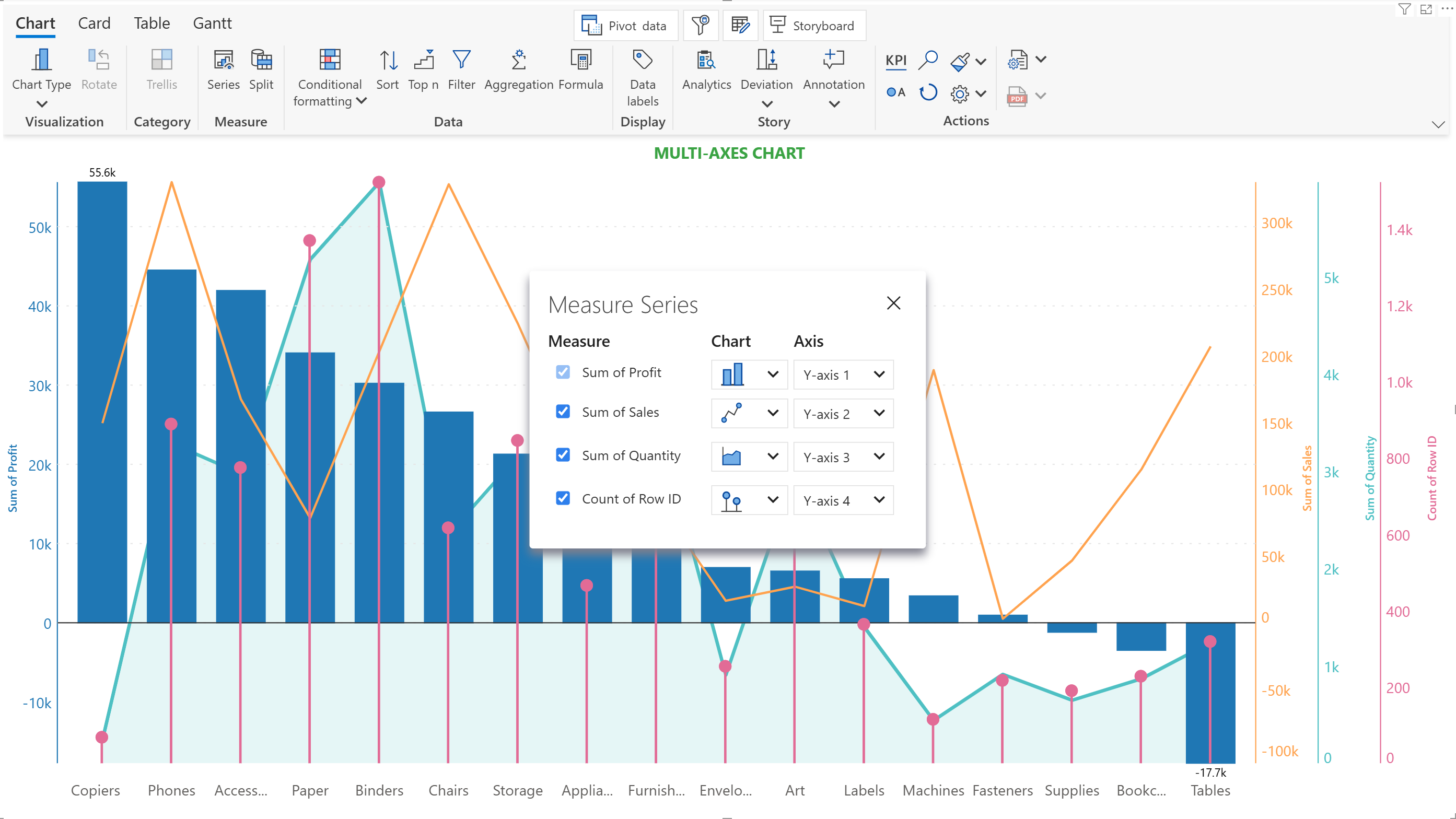
Task: Click the Sort arrows icon
Action: (388, 61)
